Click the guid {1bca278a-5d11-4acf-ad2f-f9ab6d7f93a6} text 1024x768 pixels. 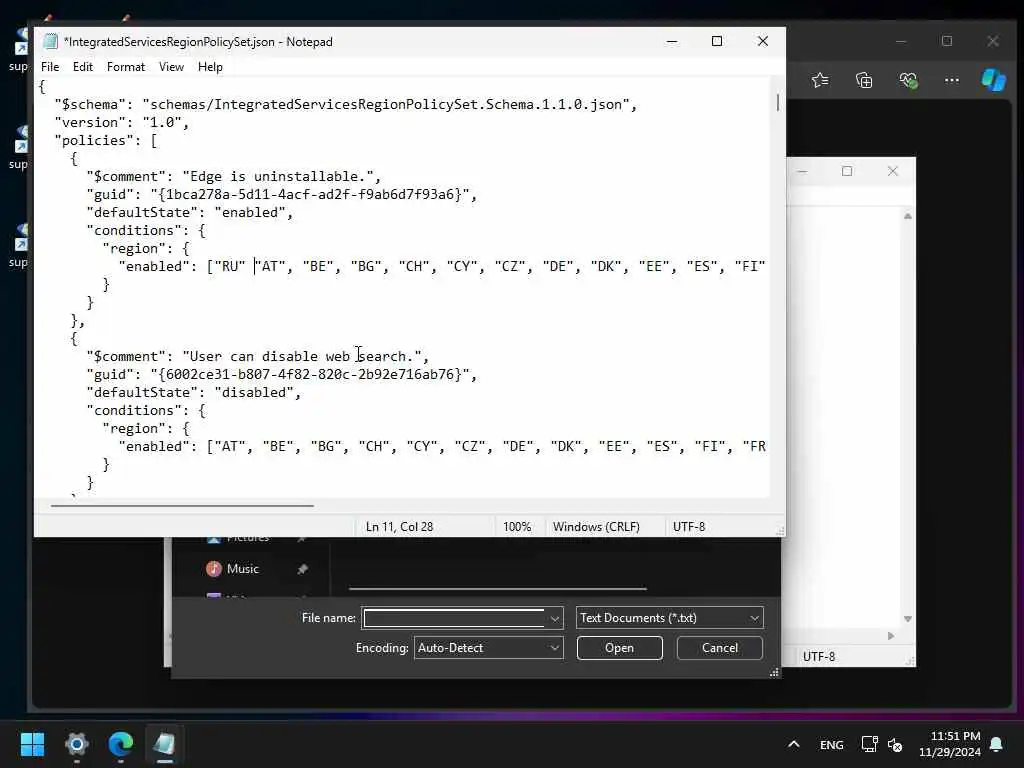pyautogui.click(x=310, y=195)
